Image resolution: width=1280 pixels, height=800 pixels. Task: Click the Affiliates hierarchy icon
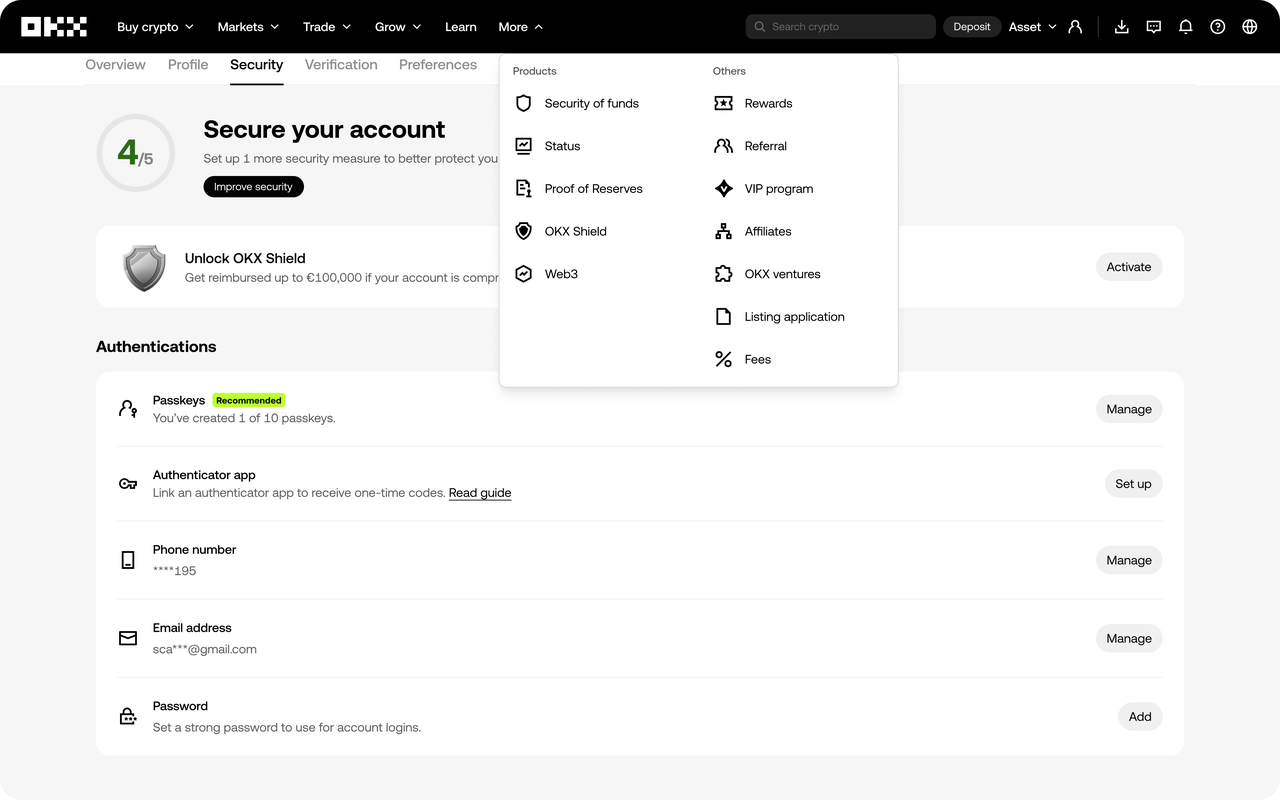click(723, 231)
